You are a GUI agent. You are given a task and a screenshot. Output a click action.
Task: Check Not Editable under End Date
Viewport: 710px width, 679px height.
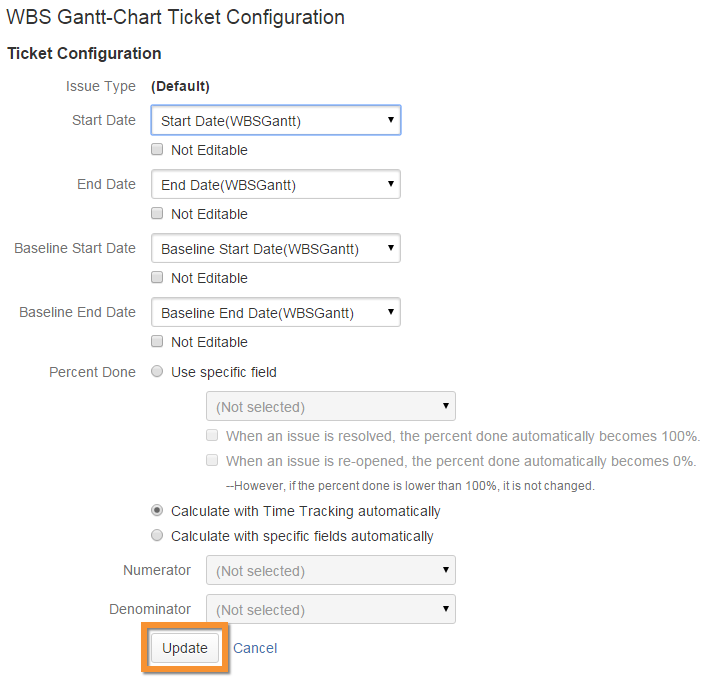pyautogui.click(x=157, y=214)
